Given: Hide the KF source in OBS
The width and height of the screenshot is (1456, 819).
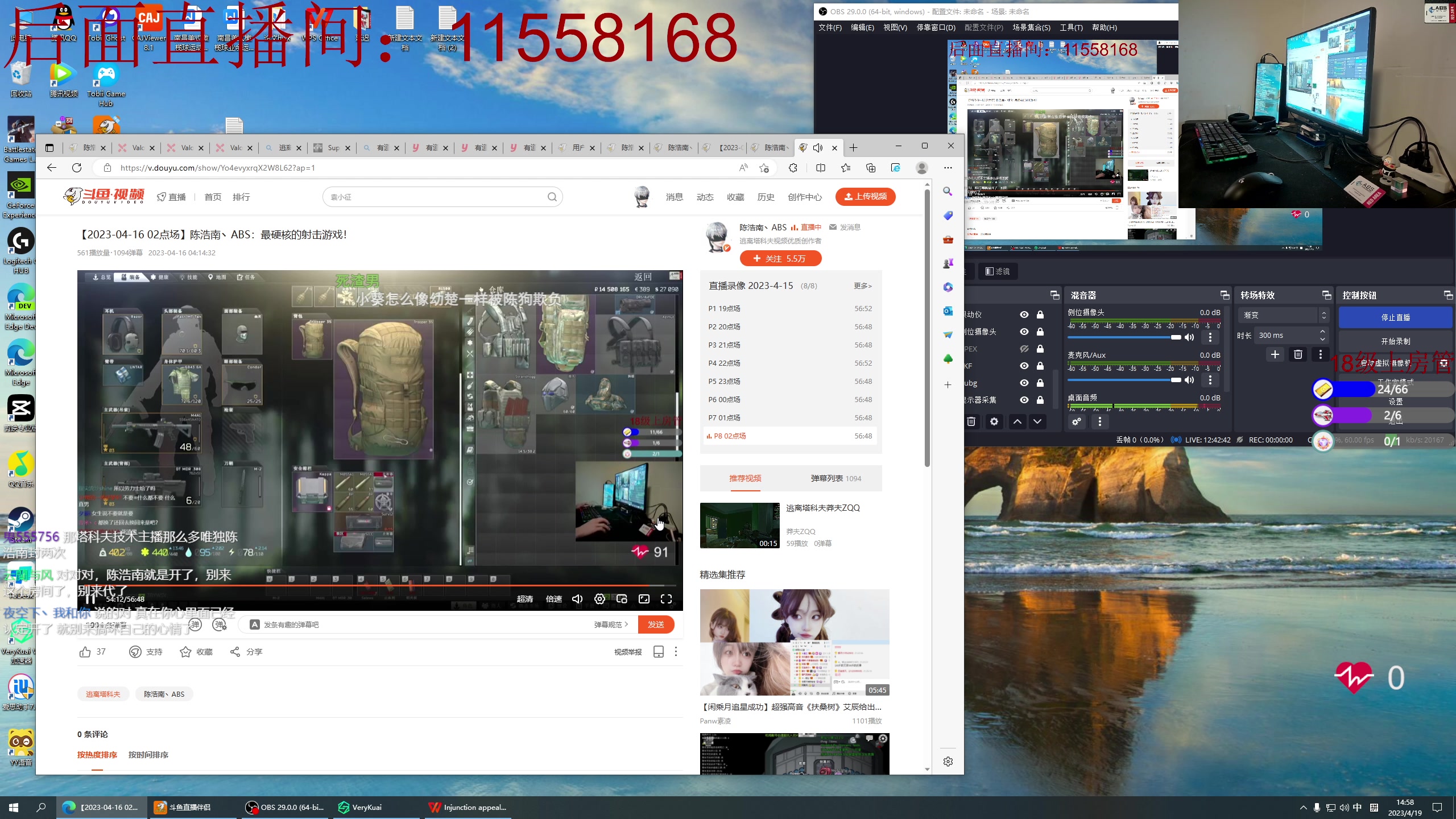Looking at the screenshot, I should pyautogui.click(x=1024, y=366).
